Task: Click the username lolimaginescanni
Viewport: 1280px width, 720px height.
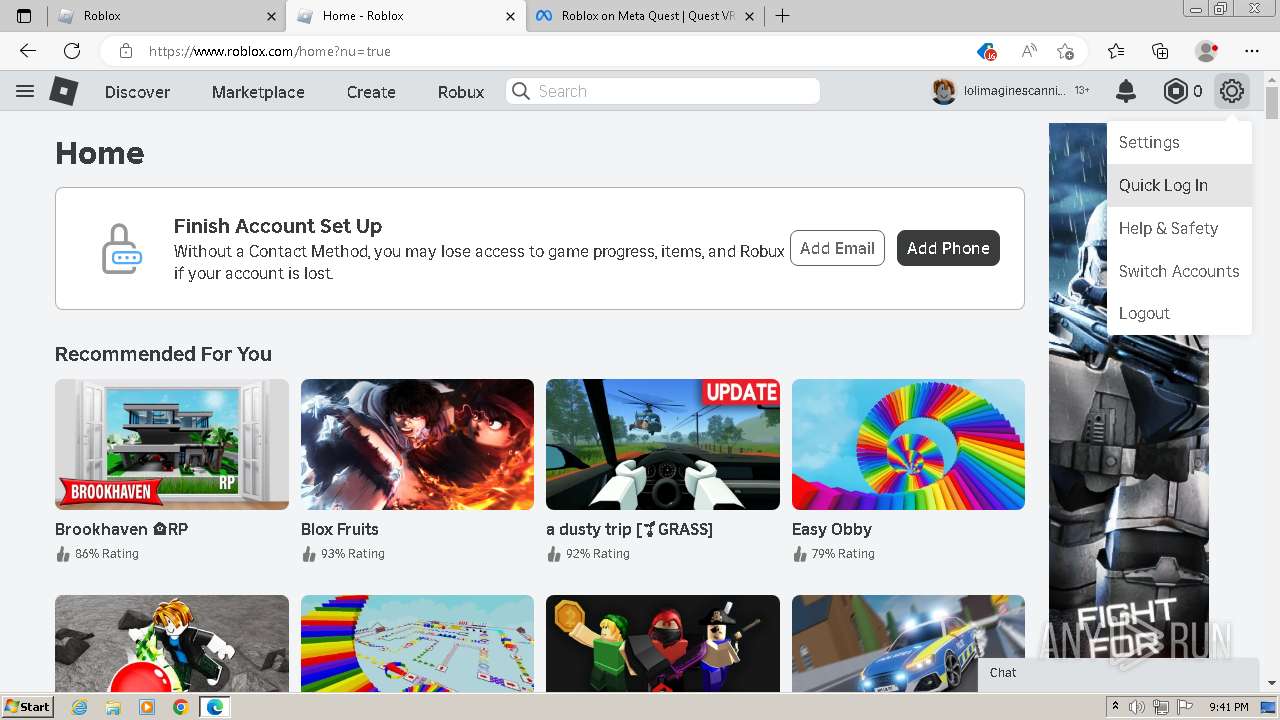Action: click(1014, 91)
